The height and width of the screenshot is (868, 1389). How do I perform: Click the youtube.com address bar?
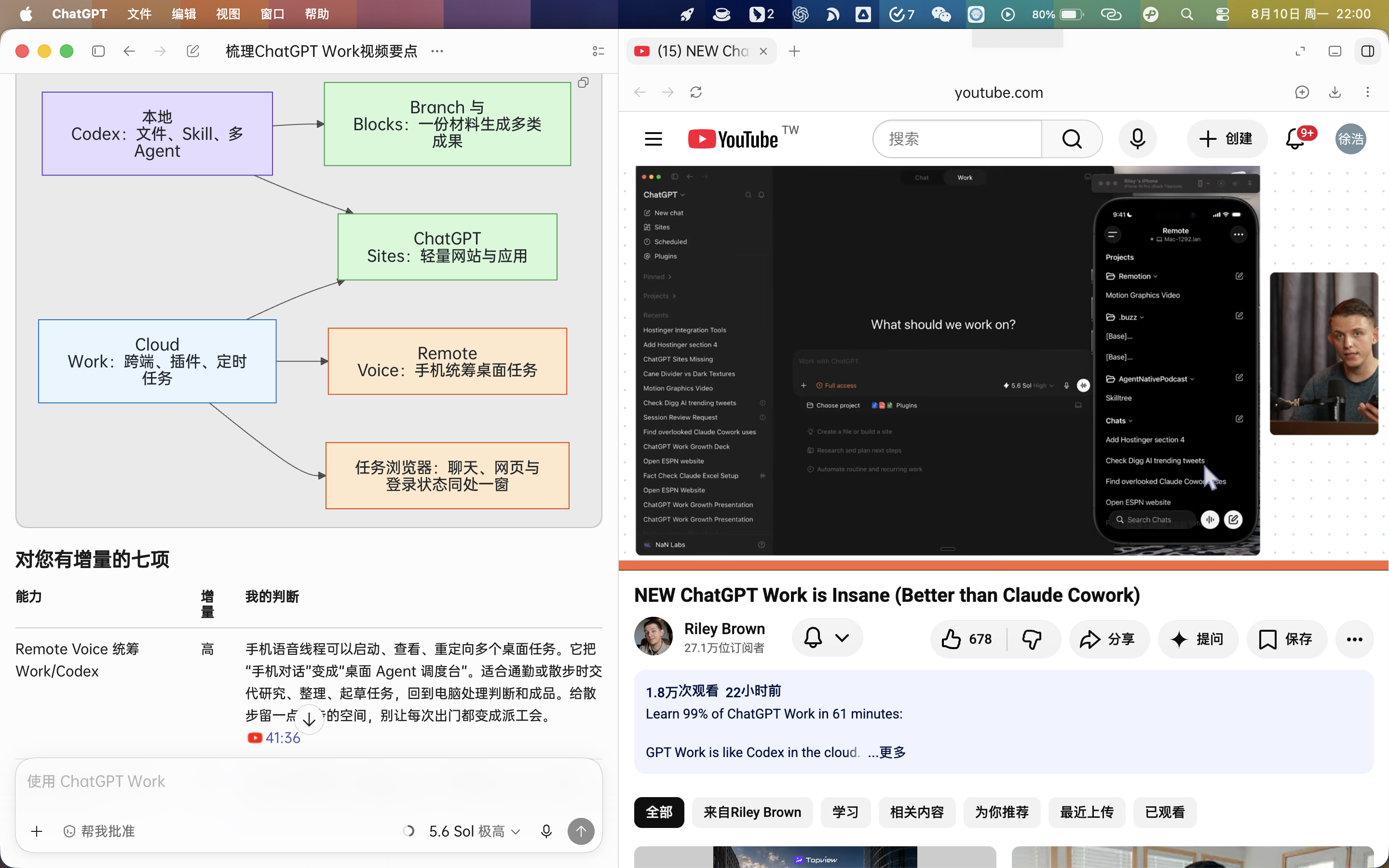[999, 93]
